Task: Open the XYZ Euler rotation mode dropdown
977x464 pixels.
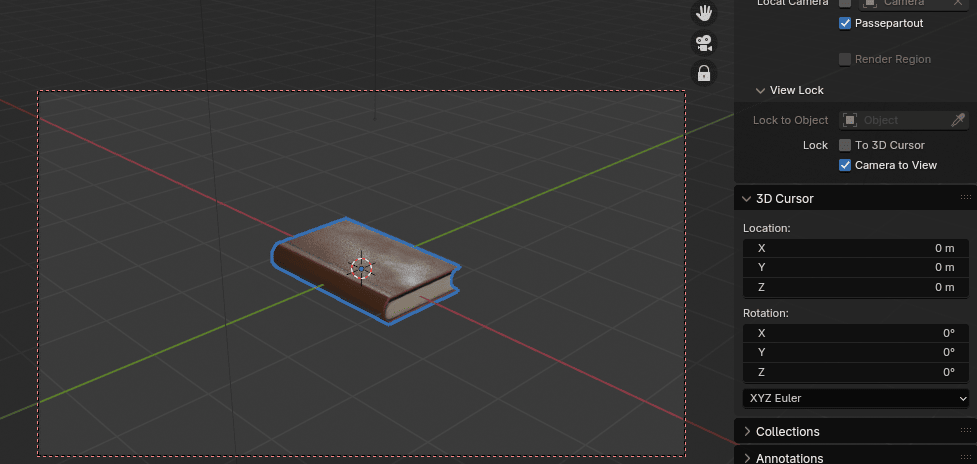Action: (857, 398)
